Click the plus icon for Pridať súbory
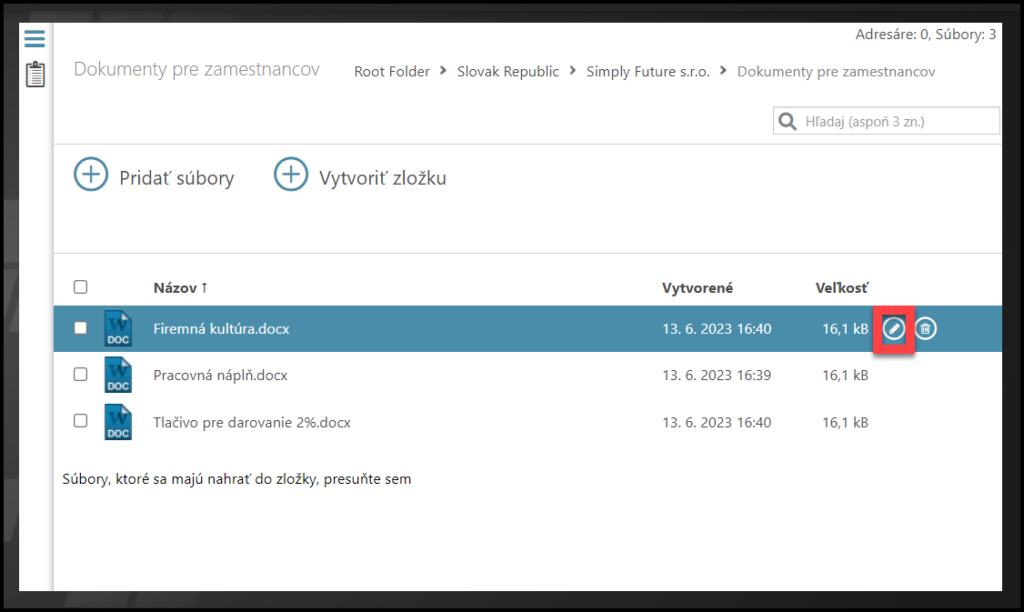Viewport: 1024px width, 612px height. (91, 175)
